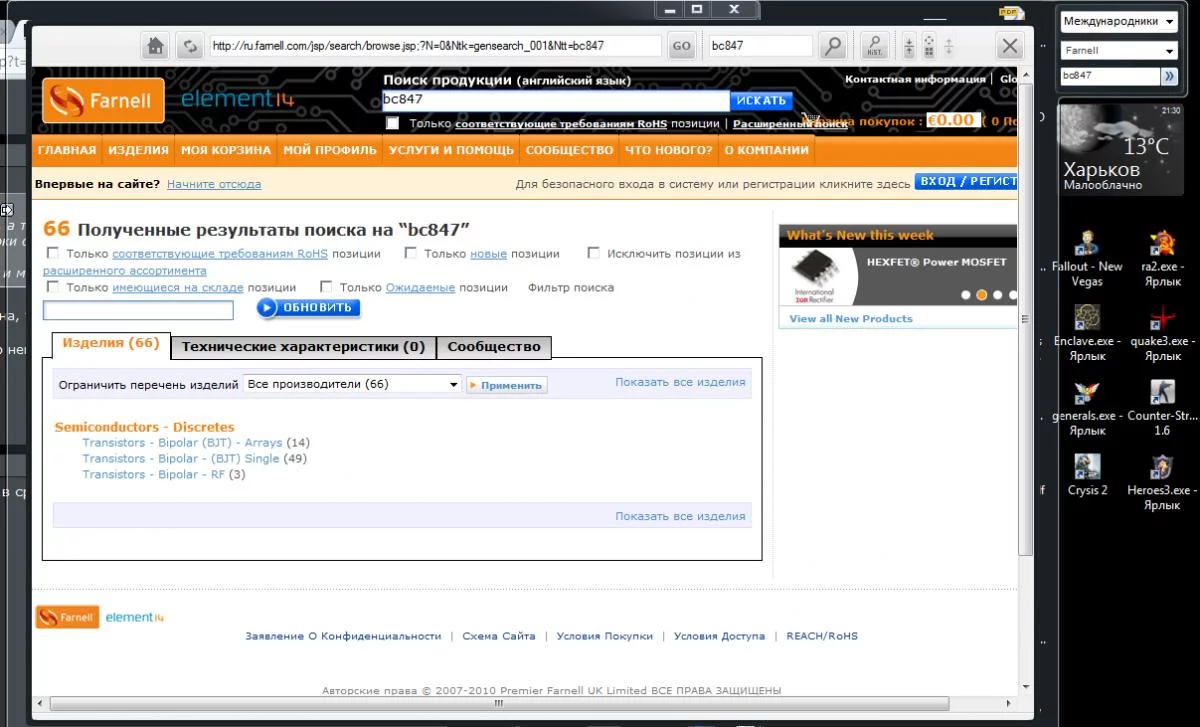
Task: Click the expand arrows icon right of grid icon
Action: (x=948, y=46)
